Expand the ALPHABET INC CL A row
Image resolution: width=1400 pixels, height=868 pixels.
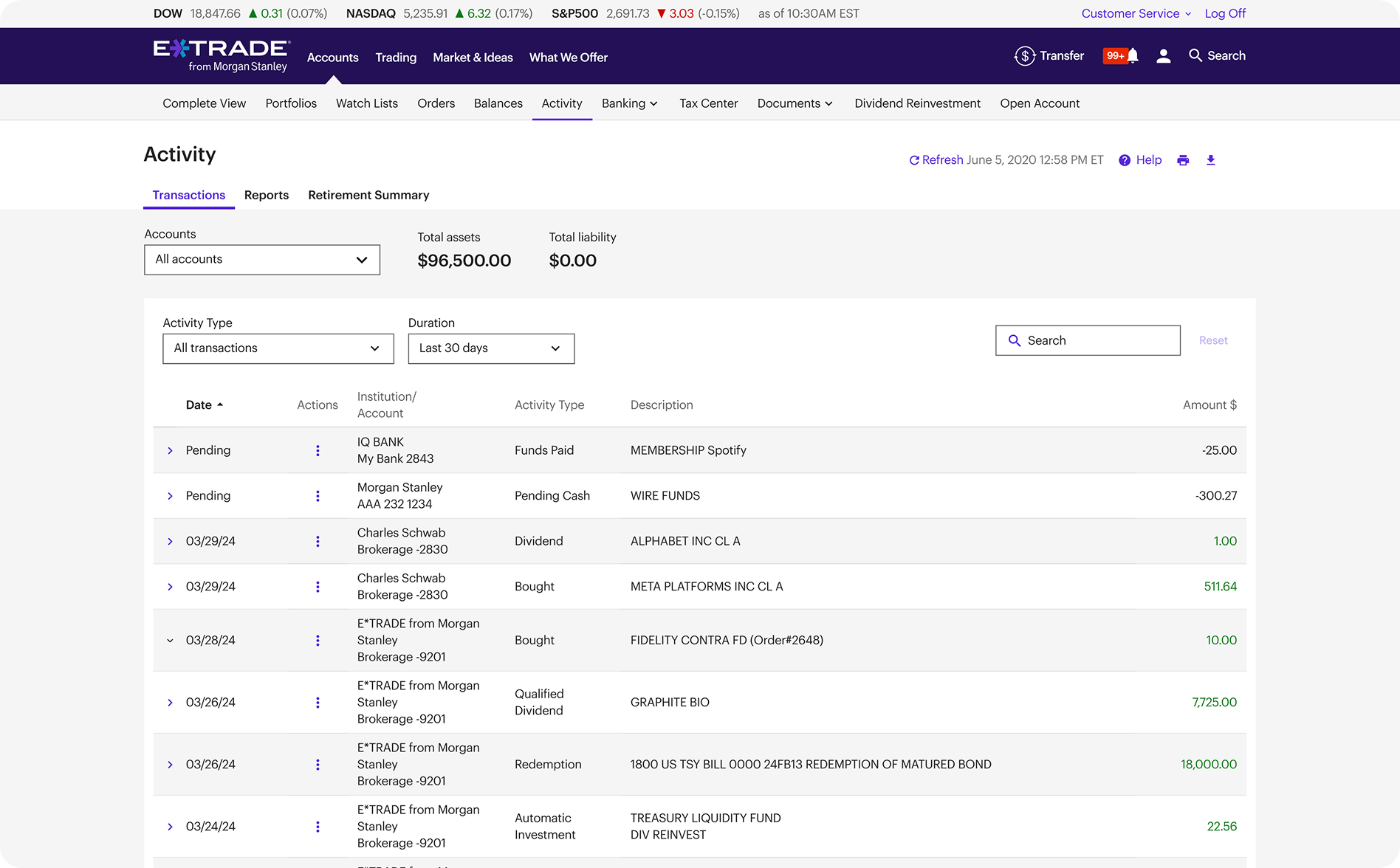(x=170, y=541)
